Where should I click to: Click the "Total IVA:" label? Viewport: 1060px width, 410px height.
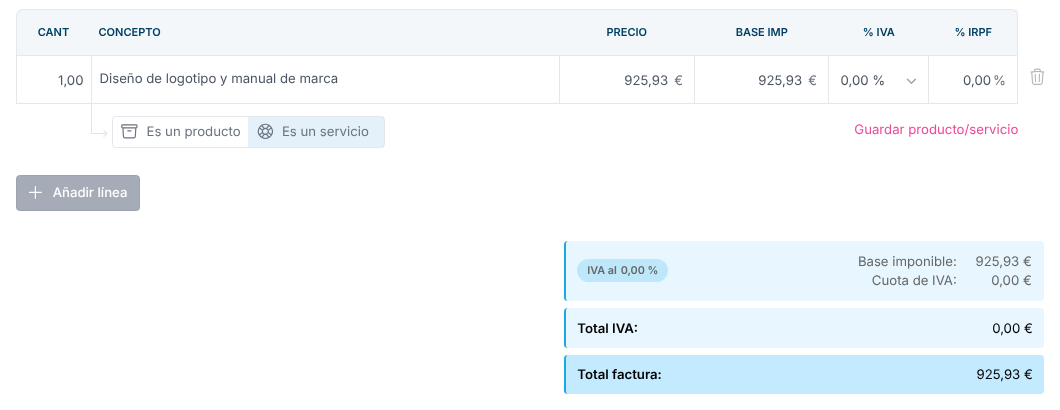(x=608, y=328)
